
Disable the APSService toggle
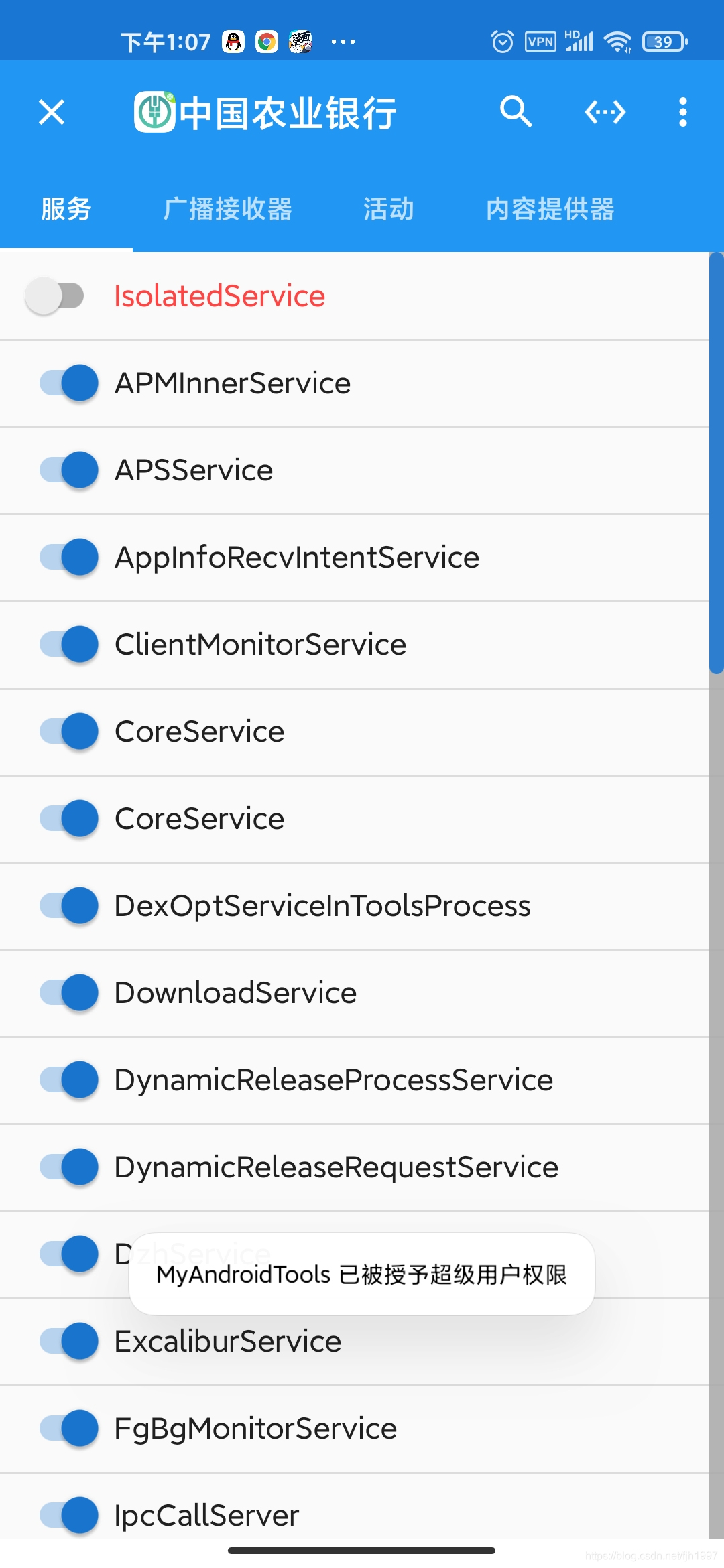click(x=69, y=470)
